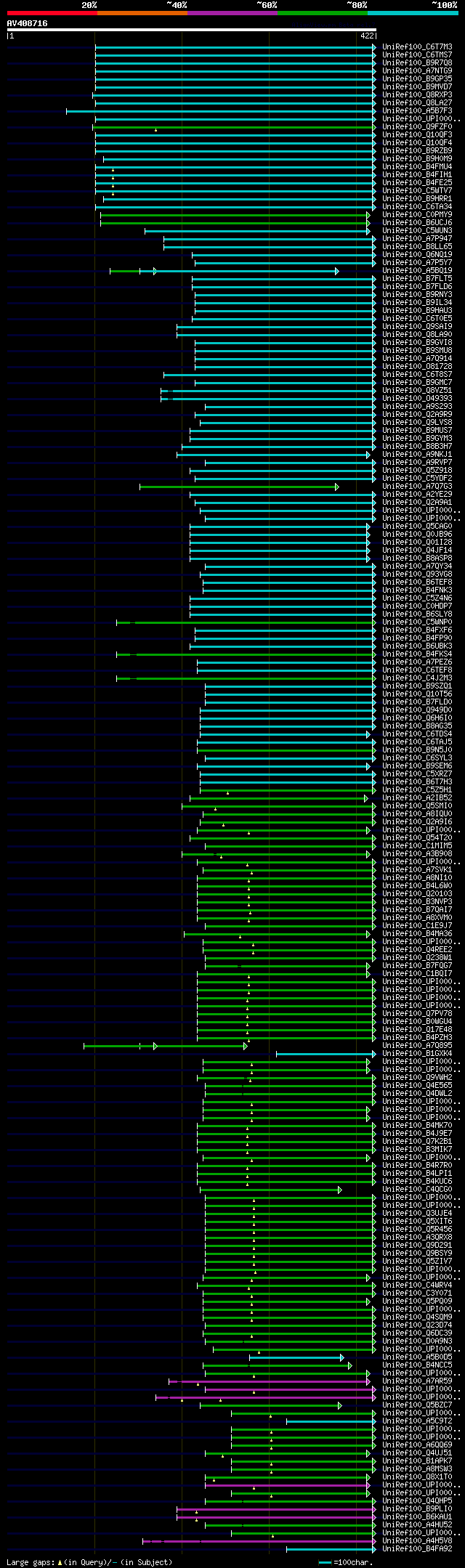Open hit UniRef100_C6T7M3
Screen dimensions: 465x1568
click(417, 46)
